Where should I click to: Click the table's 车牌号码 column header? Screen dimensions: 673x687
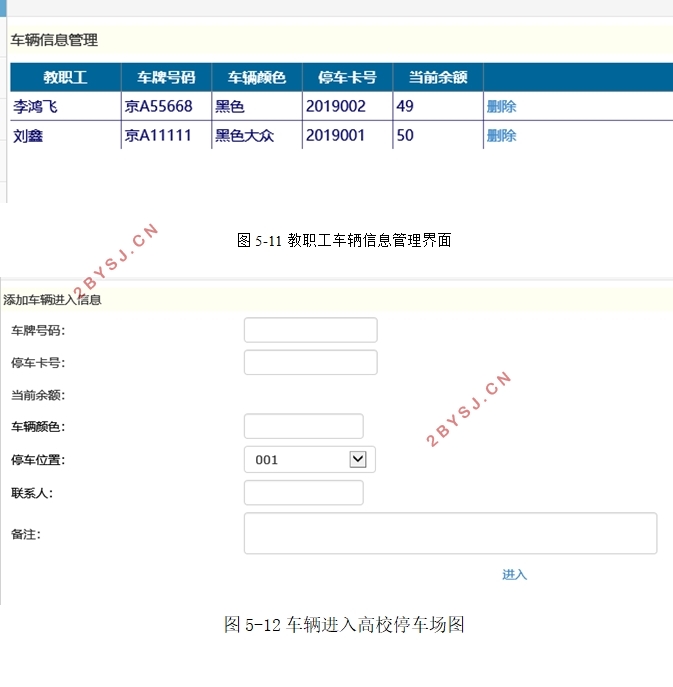click(x=166, y=78)
